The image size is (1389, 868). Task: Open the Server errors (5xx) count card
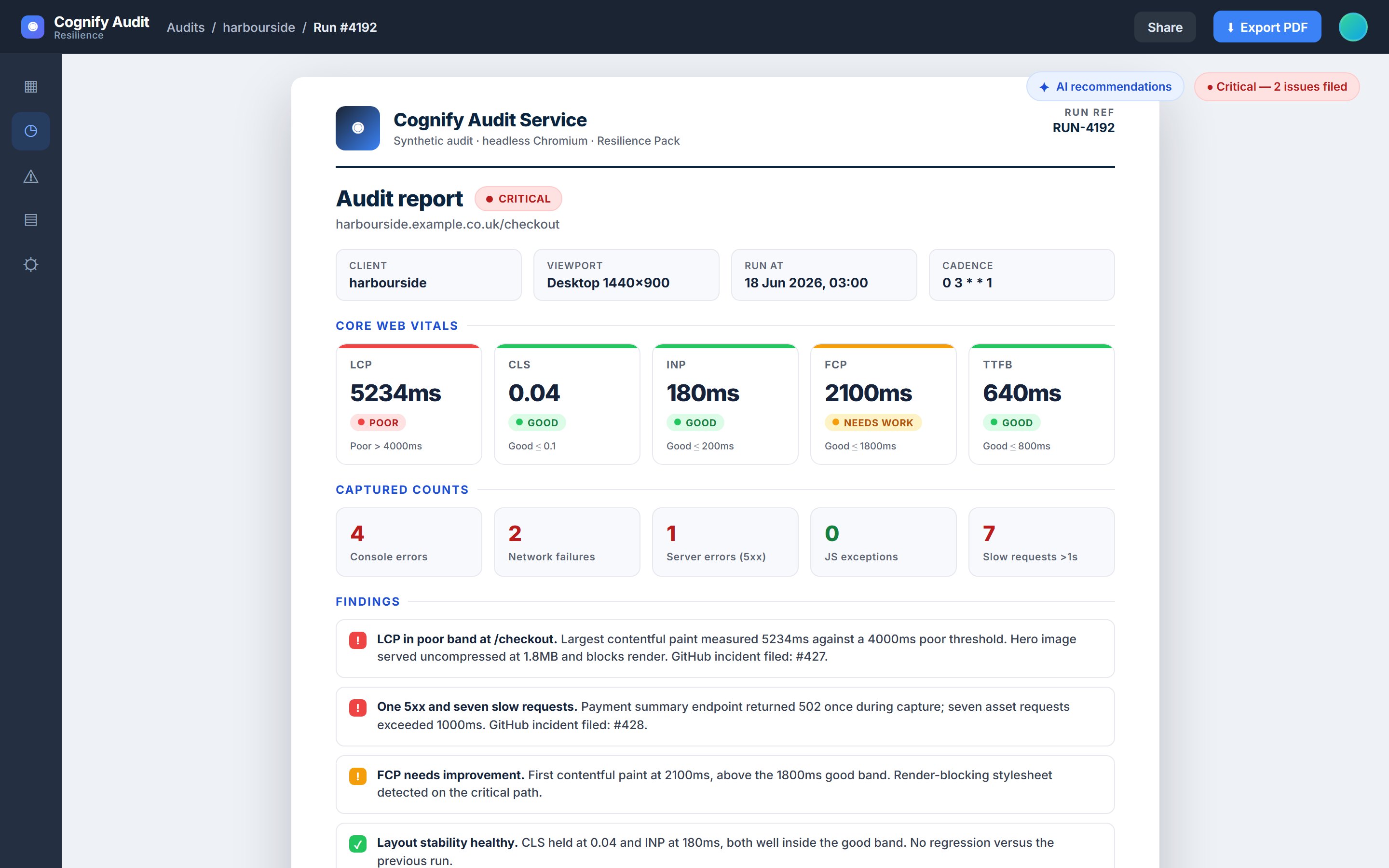coord(725,542)
